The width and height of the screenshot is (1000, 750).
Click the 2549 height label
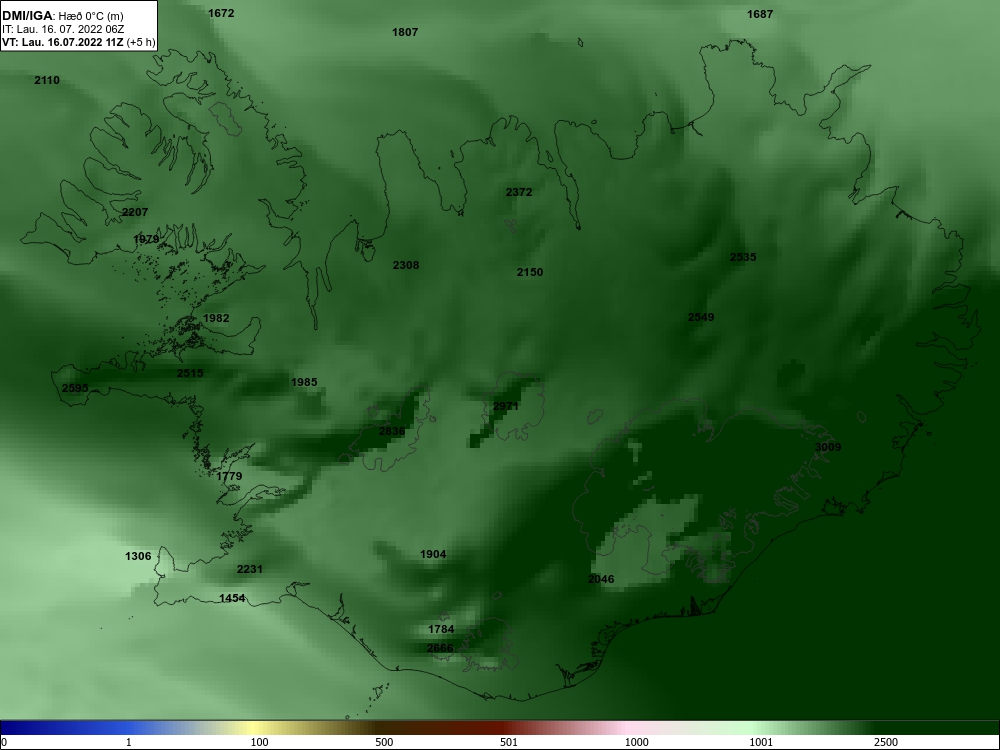point(701,317)
